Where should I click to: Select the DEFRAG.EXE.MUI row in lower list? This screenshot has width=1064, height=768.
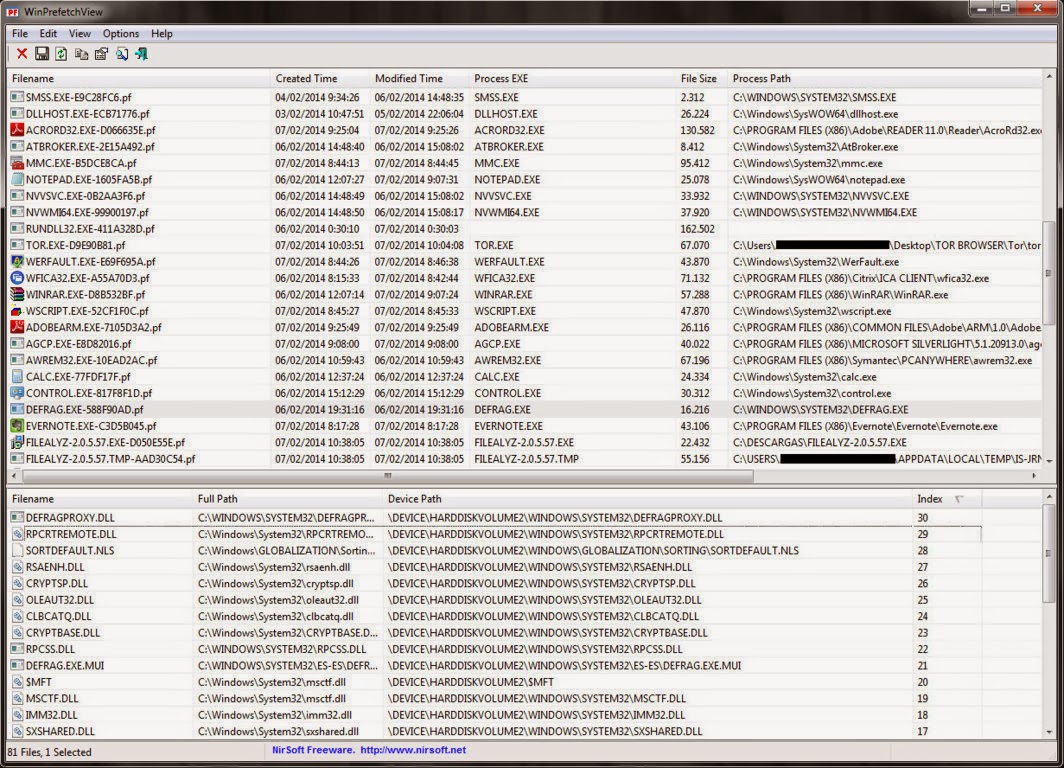pos(495,666)
